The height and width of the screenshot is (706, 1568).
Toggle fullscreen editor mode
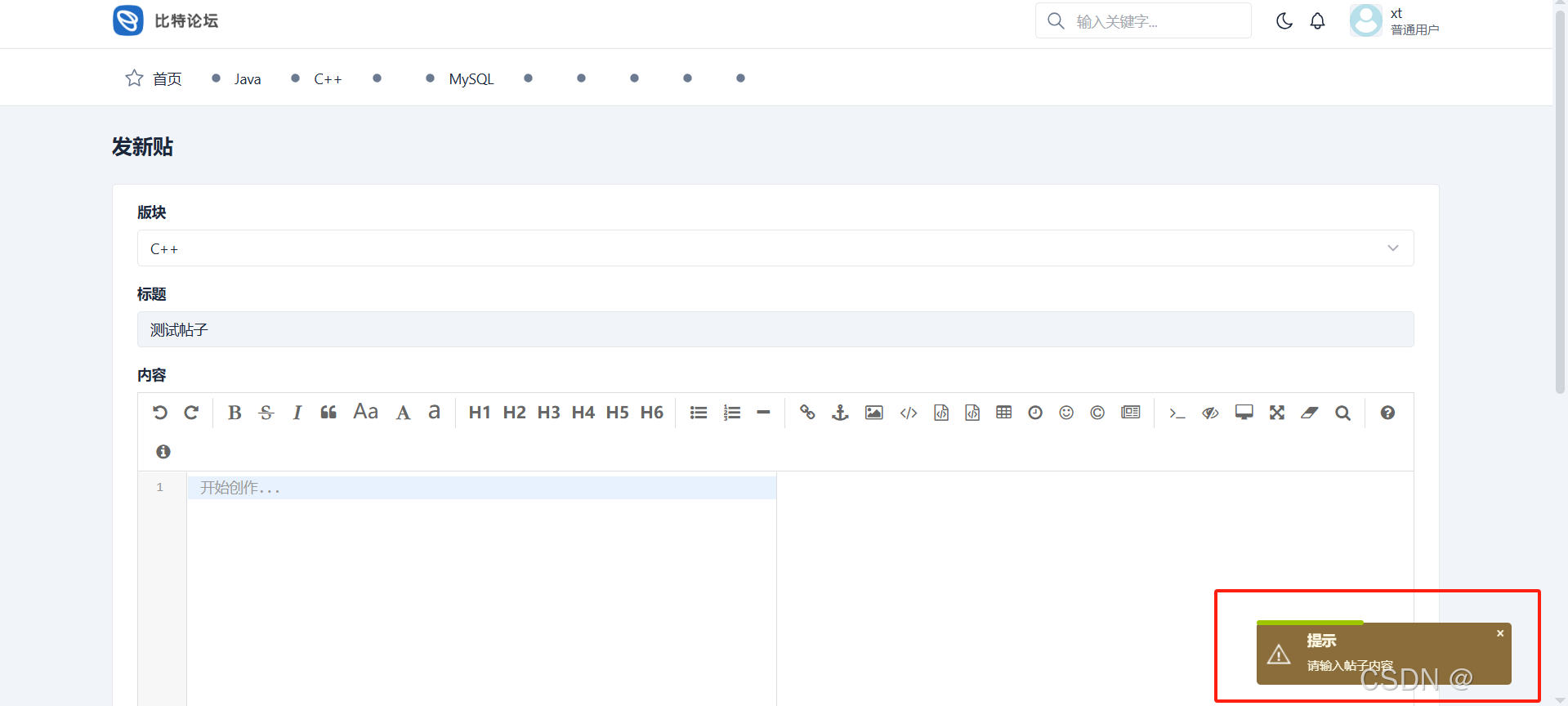[x=1277, y=413]
